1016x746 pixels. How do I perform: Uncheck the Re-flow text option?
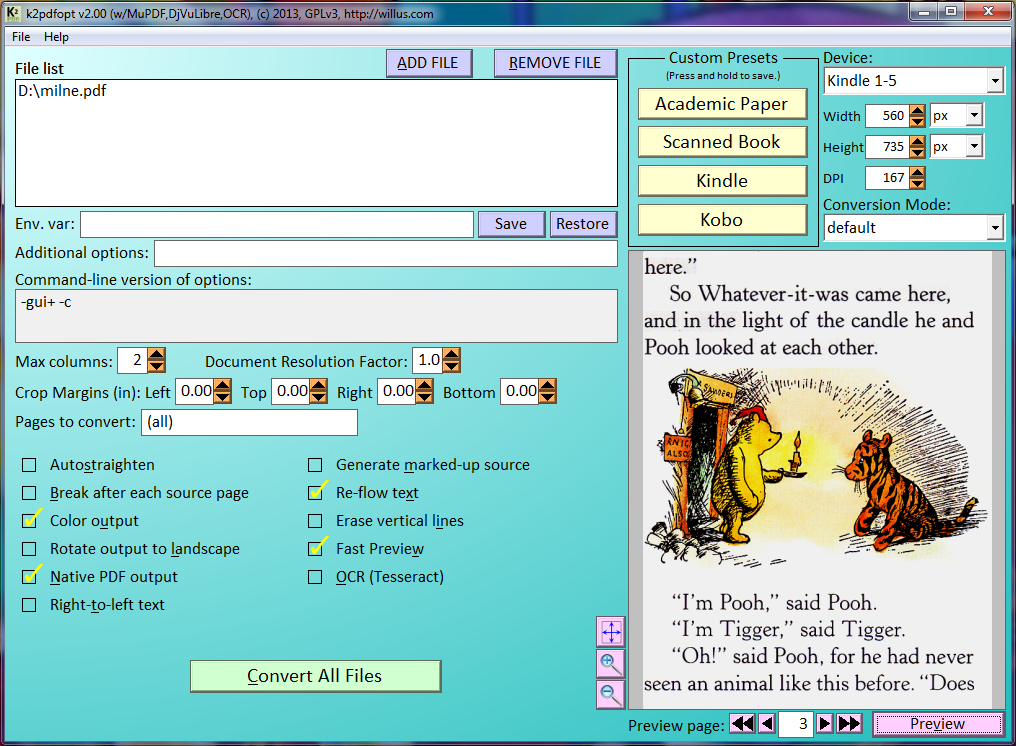(315, 493)
